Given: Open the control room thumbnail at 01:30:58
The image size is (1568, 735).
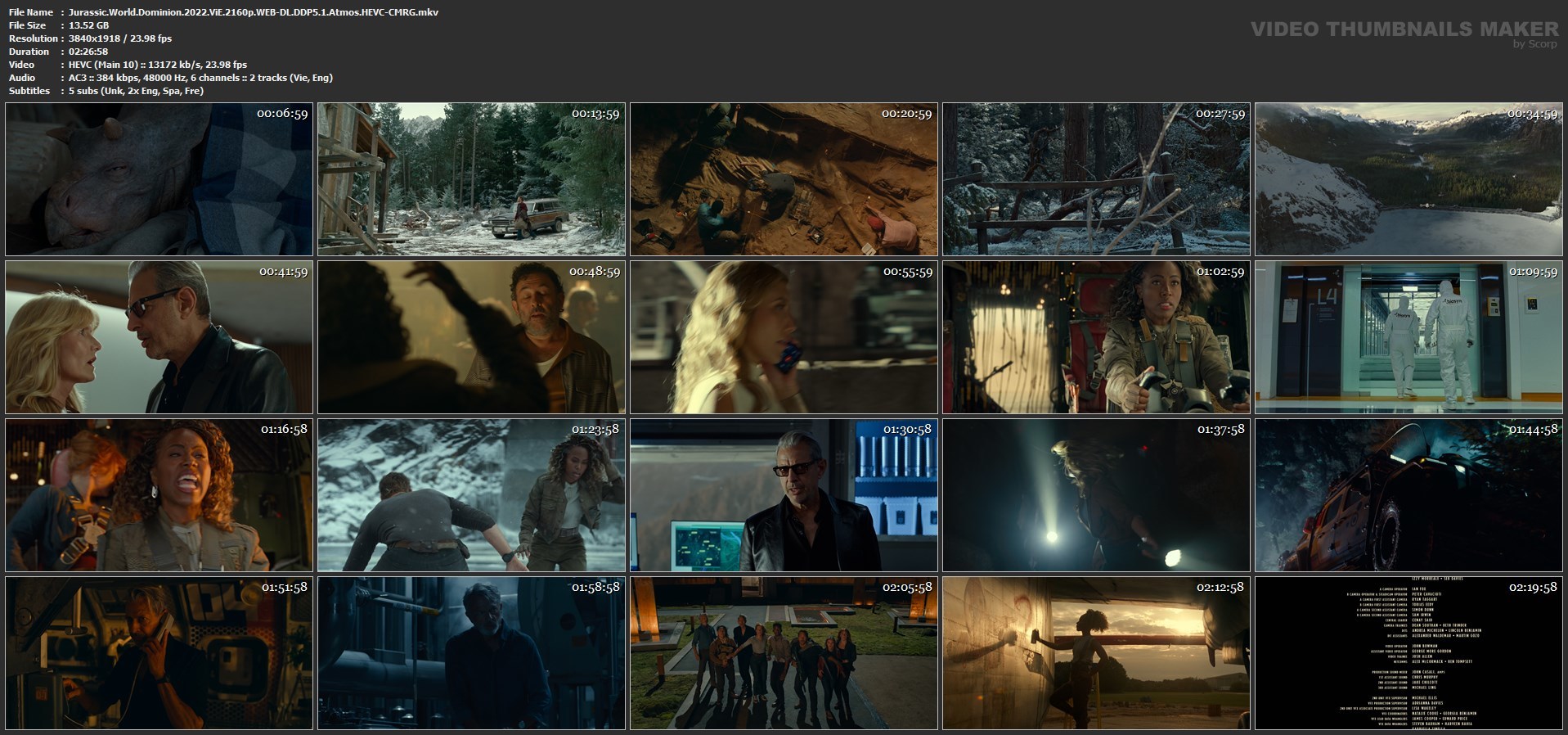Looking at the screenshot, I should tap(784, 495).
